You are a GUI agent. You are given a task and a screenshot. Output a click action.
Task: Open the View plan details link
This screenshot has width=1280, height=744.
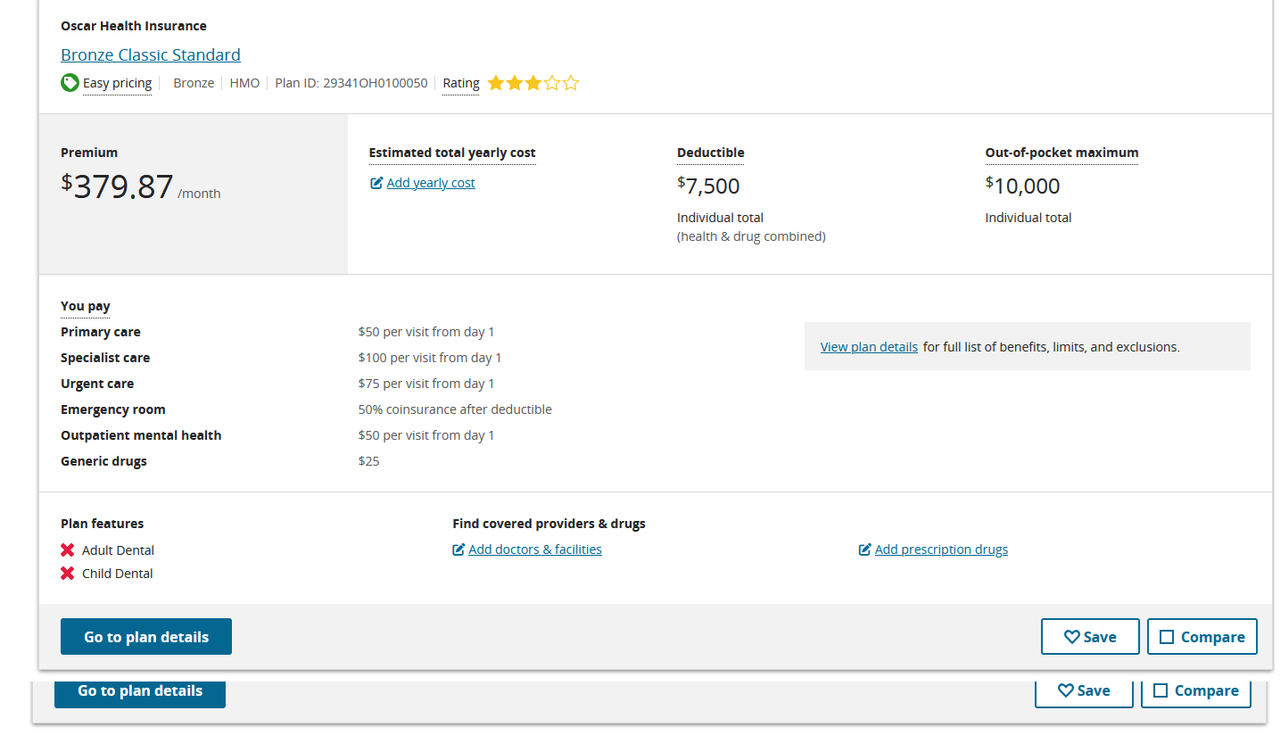coord(869,347)
